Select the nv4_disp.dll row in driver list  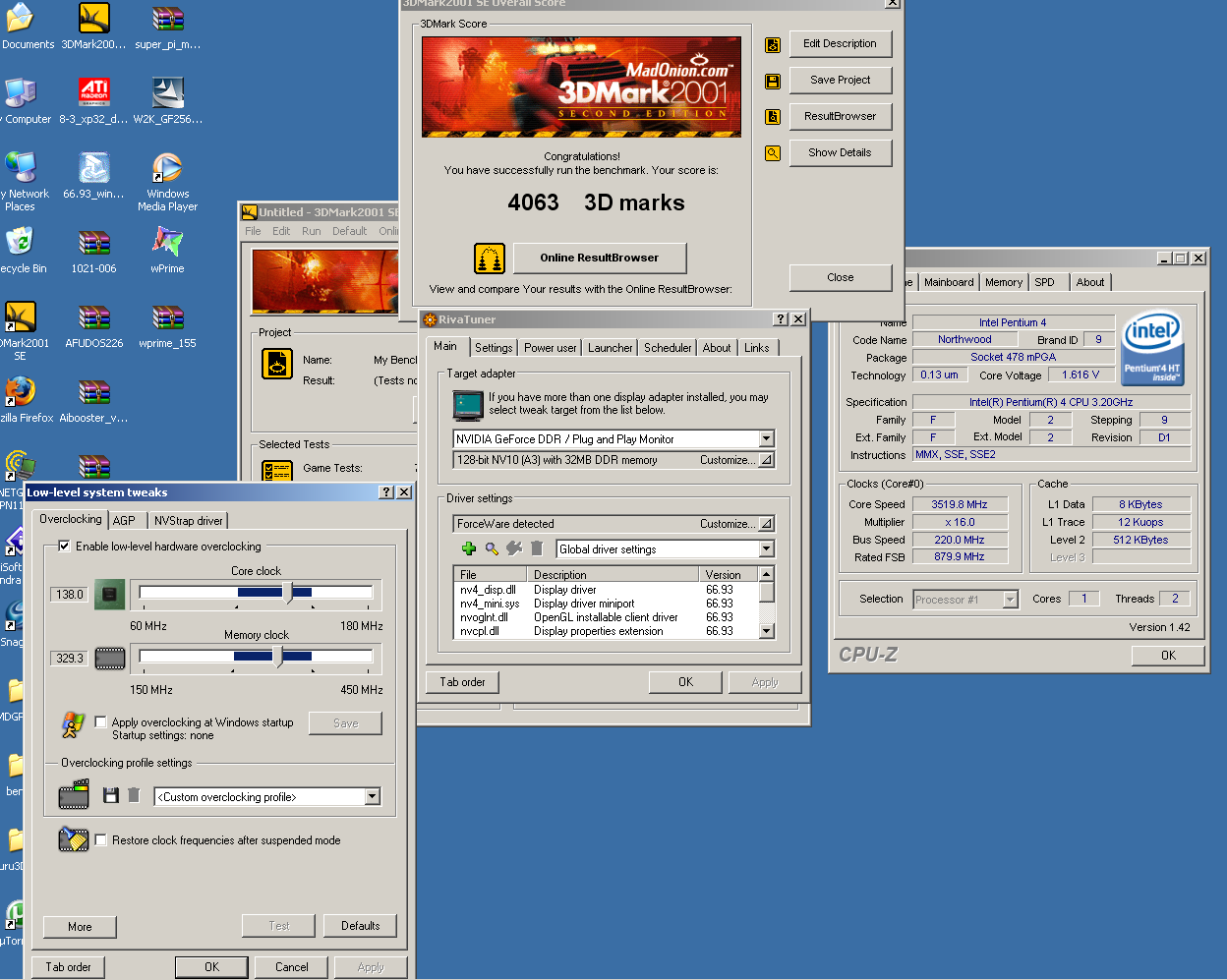click(x=606, y=590)
